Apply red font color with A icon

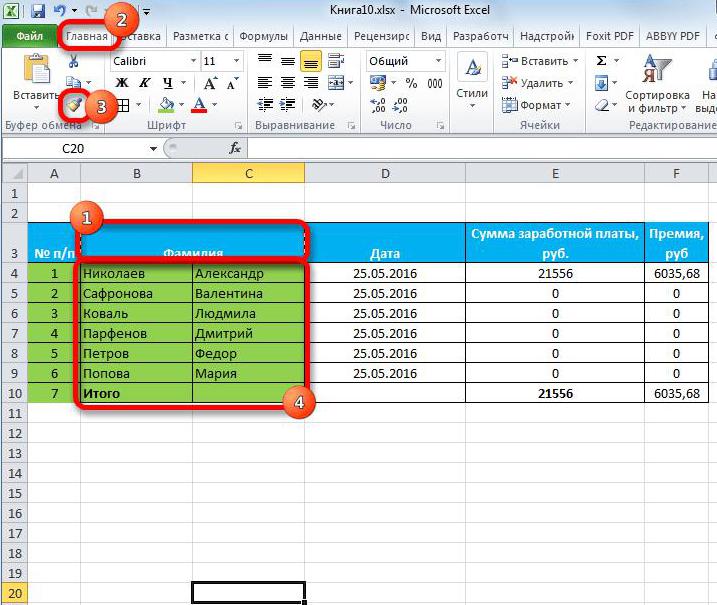(x=199, y=105)
